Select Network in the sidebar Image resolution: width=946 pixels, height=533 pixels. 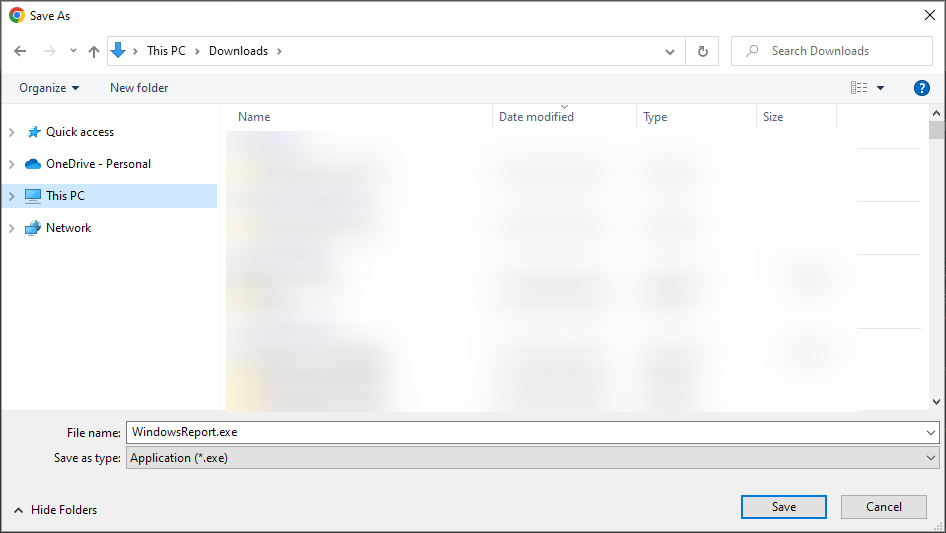pyautogui.click(x=68, y=228)
